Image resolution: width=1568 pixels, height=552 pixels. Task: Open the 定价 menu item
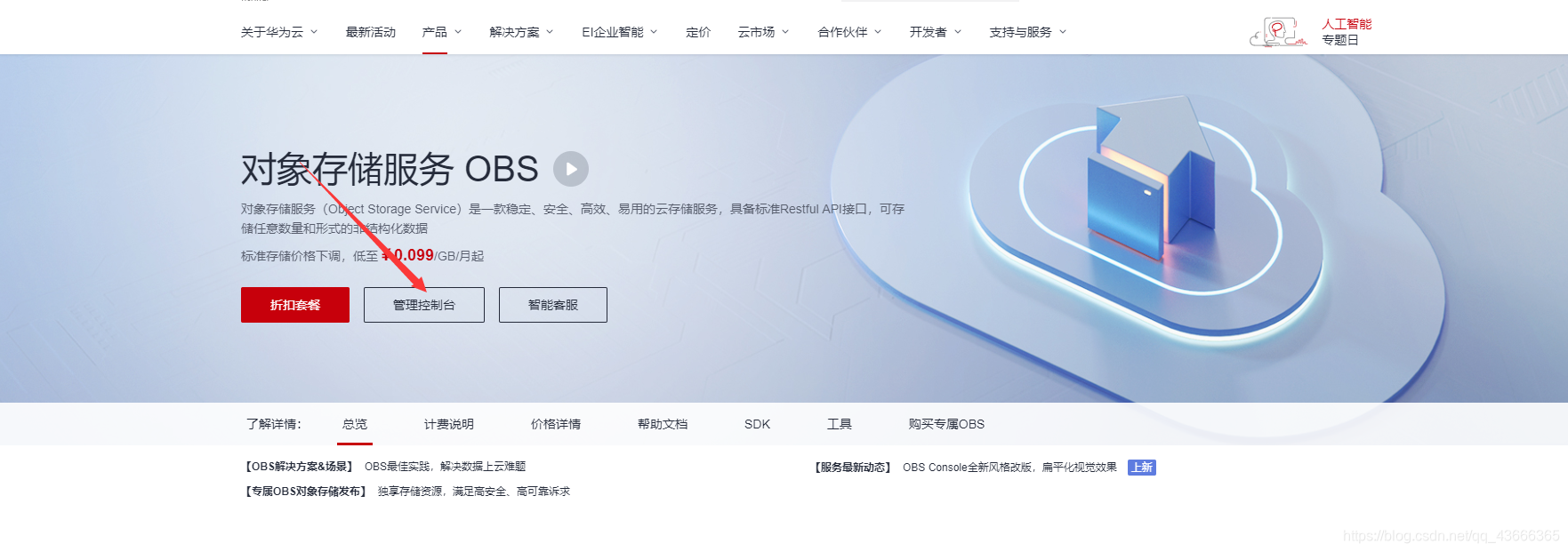click(x=698, y=32)
